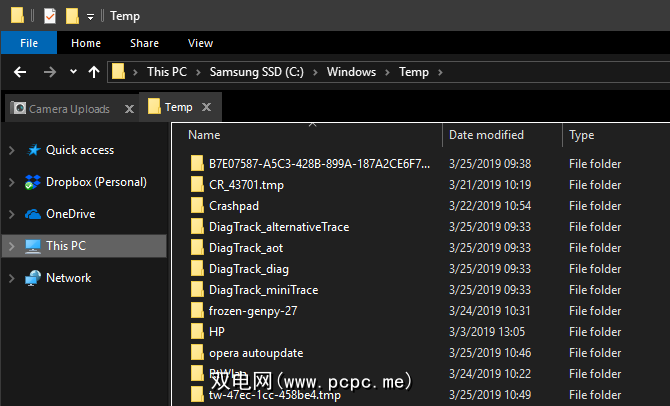670x406 pixels.
Task: Select Network in navigation pane
Action: coord(68,278)
